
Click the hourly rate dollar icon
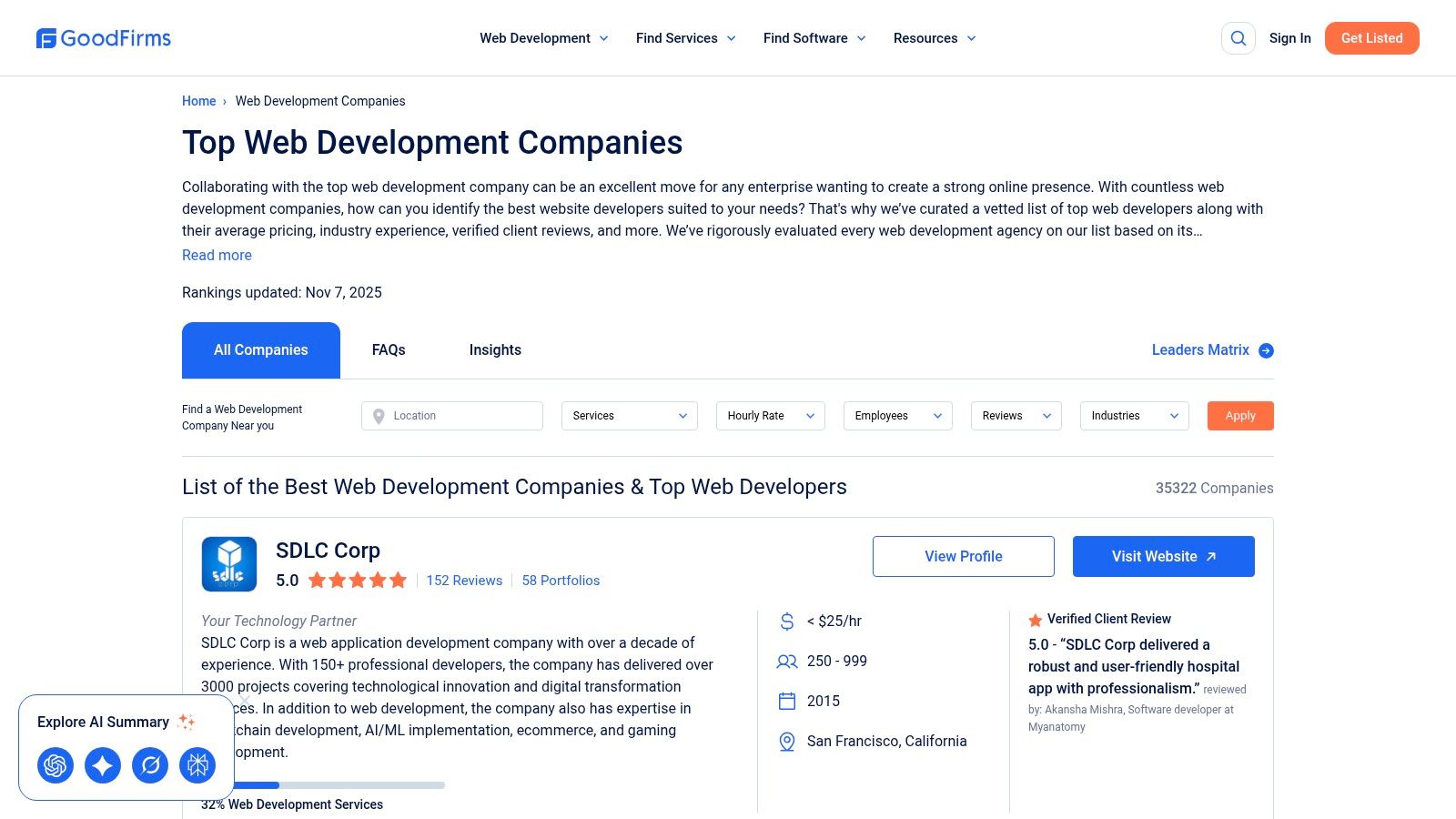[786, 621]
